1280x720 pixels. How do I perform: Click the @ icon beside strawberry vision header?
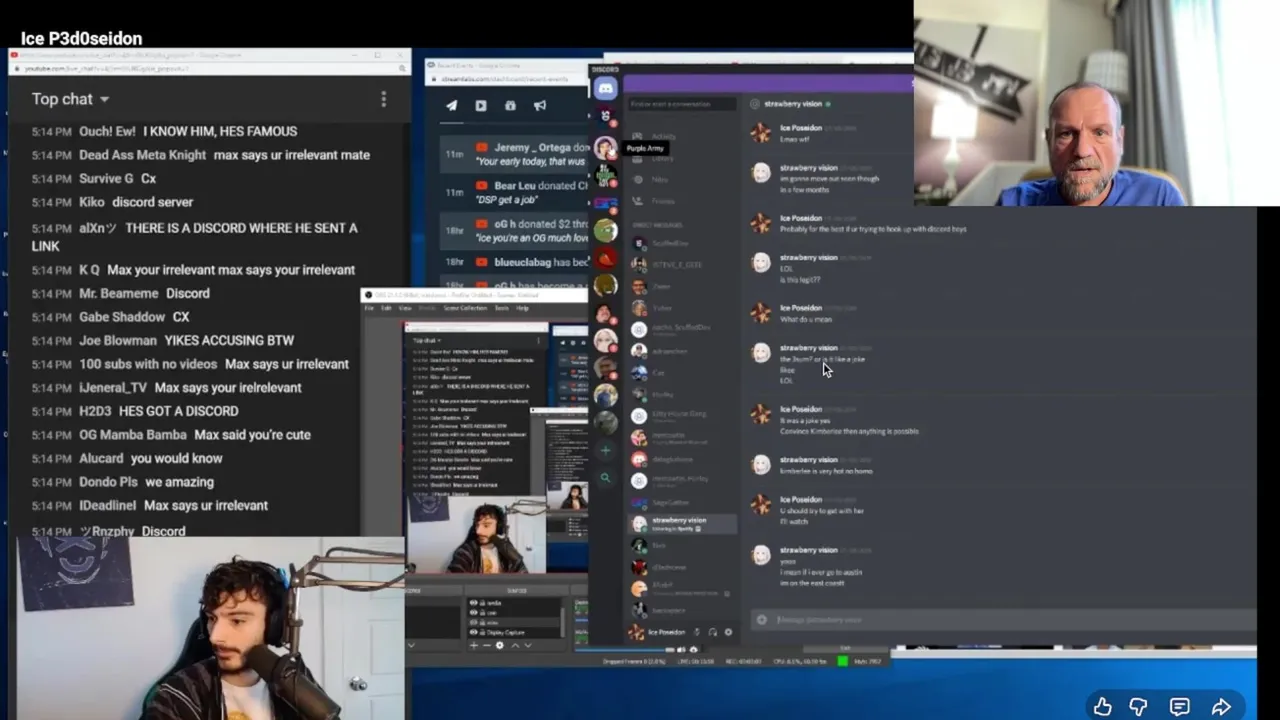point(756,104)
